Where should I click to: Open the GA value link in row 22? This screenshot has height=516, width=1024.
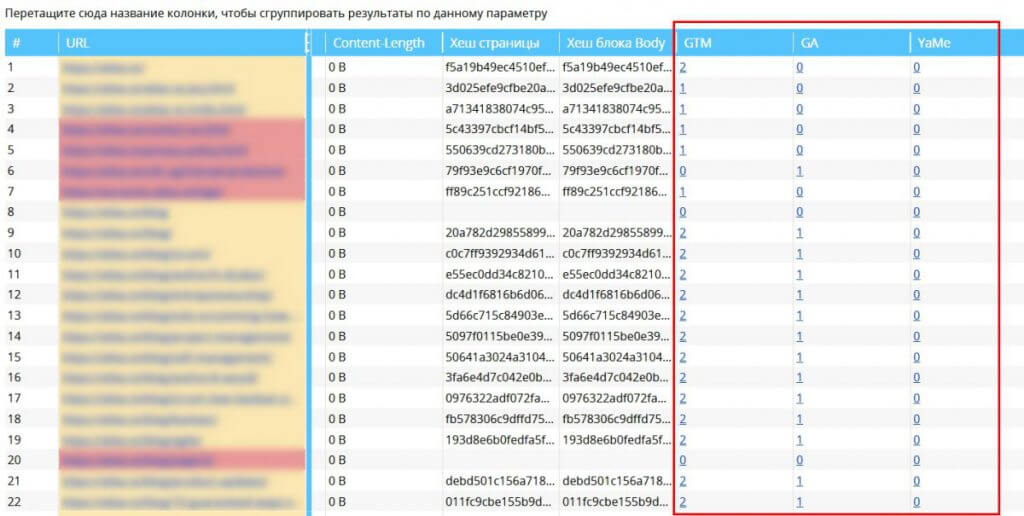tap(800, 502)
